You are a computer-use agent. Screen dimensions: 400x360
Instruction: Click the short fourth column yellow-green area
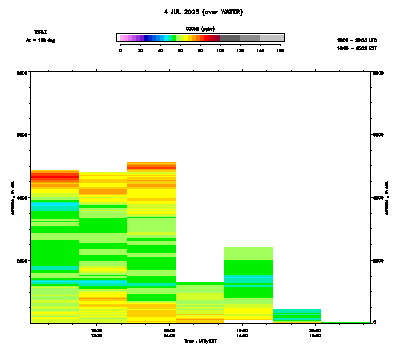(200, 296)
